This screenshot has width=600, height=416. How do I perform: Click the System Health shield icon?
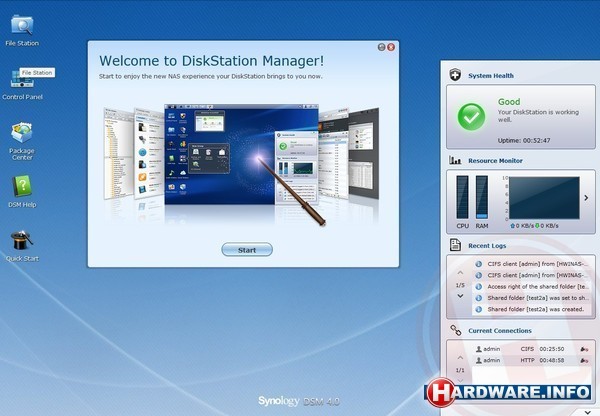point(455,75)
